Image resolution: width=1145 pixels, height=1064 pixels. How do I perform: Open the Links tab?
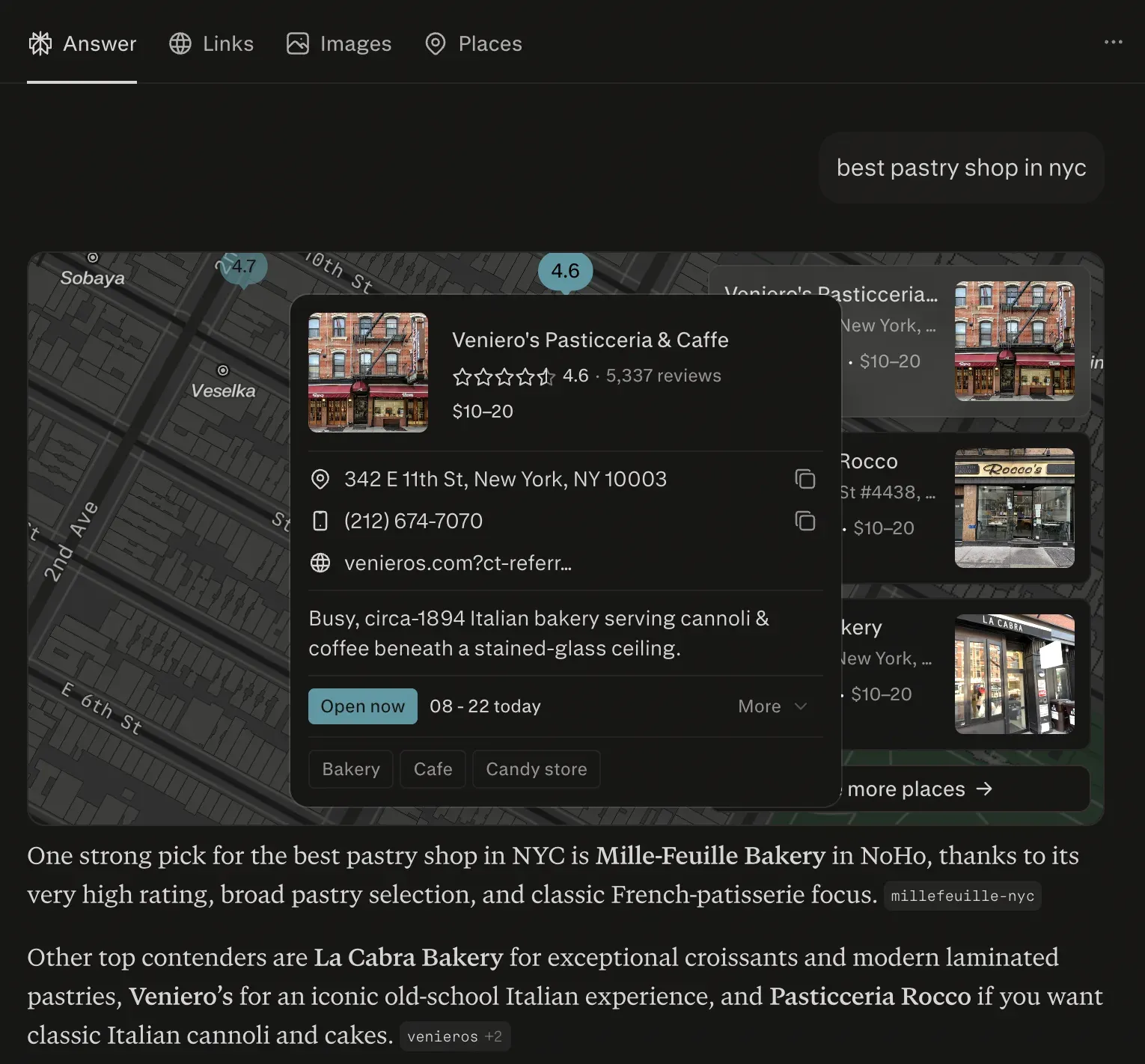click(x=211, y=43)
